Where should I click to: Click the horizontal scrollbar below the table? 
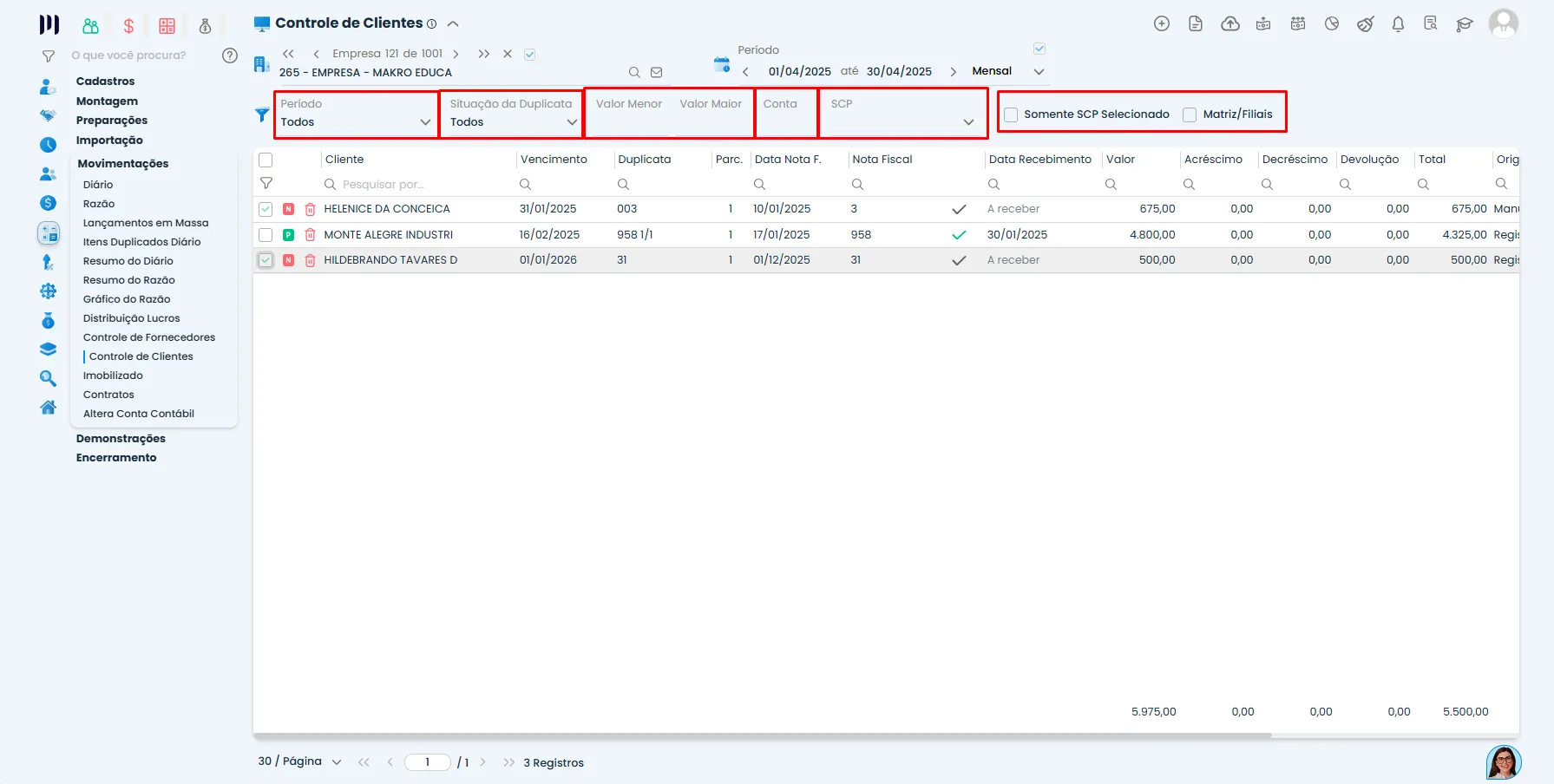[762, 735]
